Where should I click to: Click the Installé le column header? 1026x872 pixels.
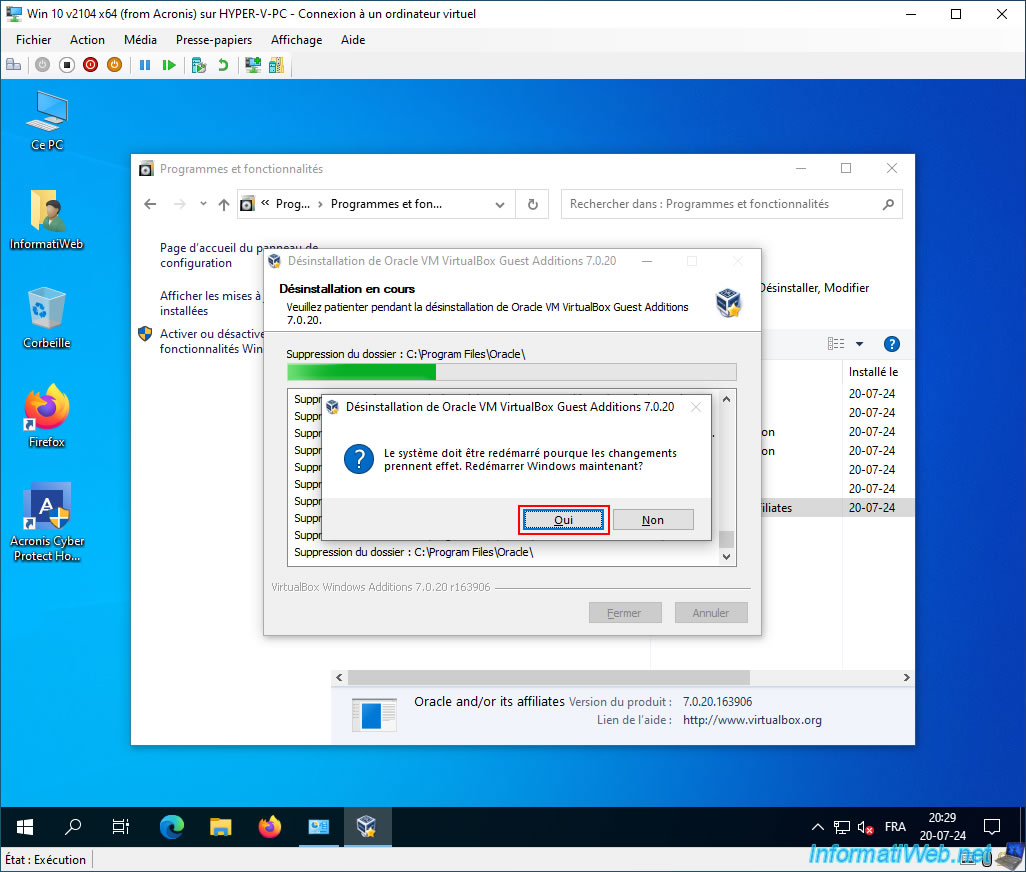pyautogui.click(x=873, y=372)
